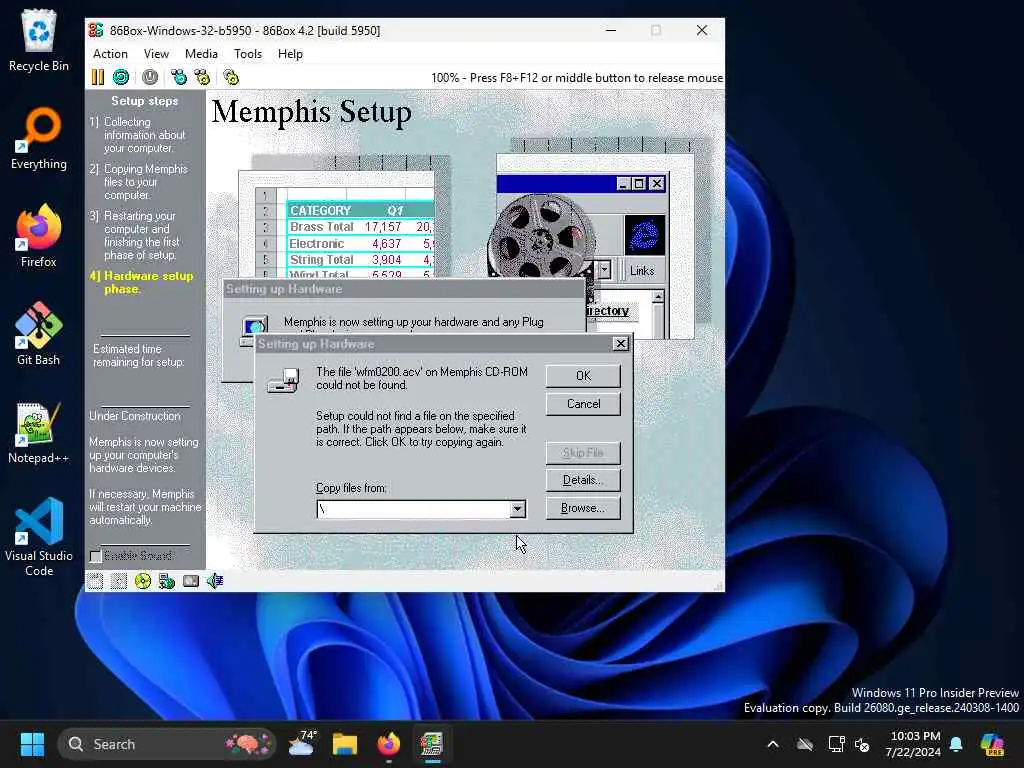Open Notepad++ desktop shortcut
1024x768 pixels.
click(x=39, y=432)
